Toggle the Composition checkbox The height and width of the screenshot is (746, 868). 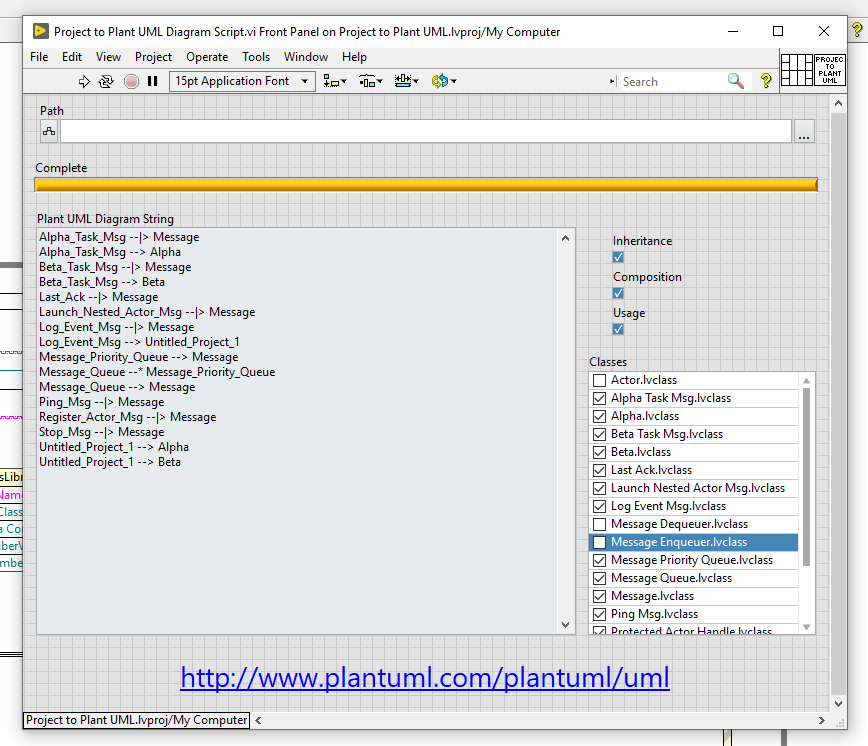pos(618,293)
